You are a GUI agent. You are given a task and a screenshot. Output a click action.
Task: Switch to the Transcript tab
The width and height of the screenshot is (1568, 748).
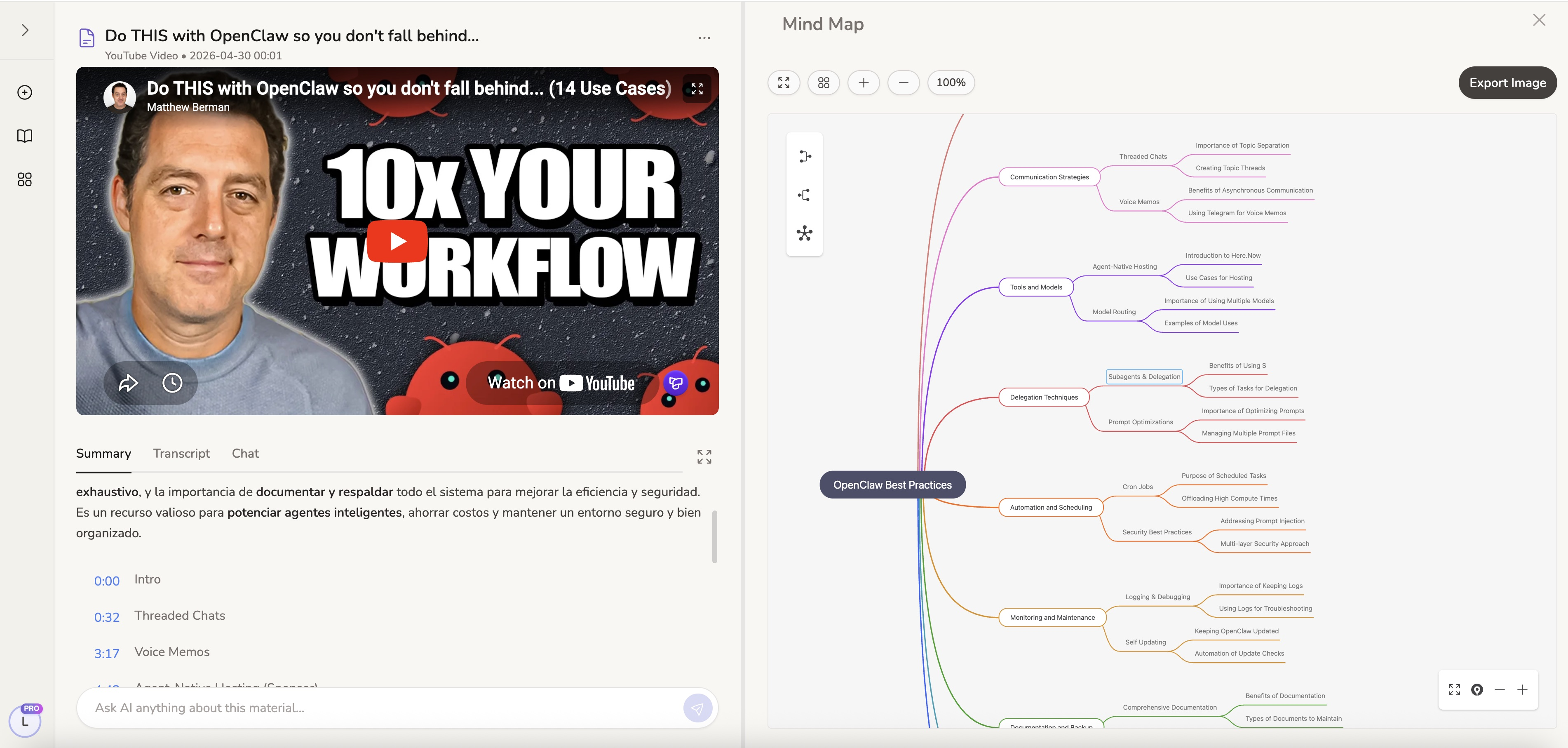[x=181, y=453]
